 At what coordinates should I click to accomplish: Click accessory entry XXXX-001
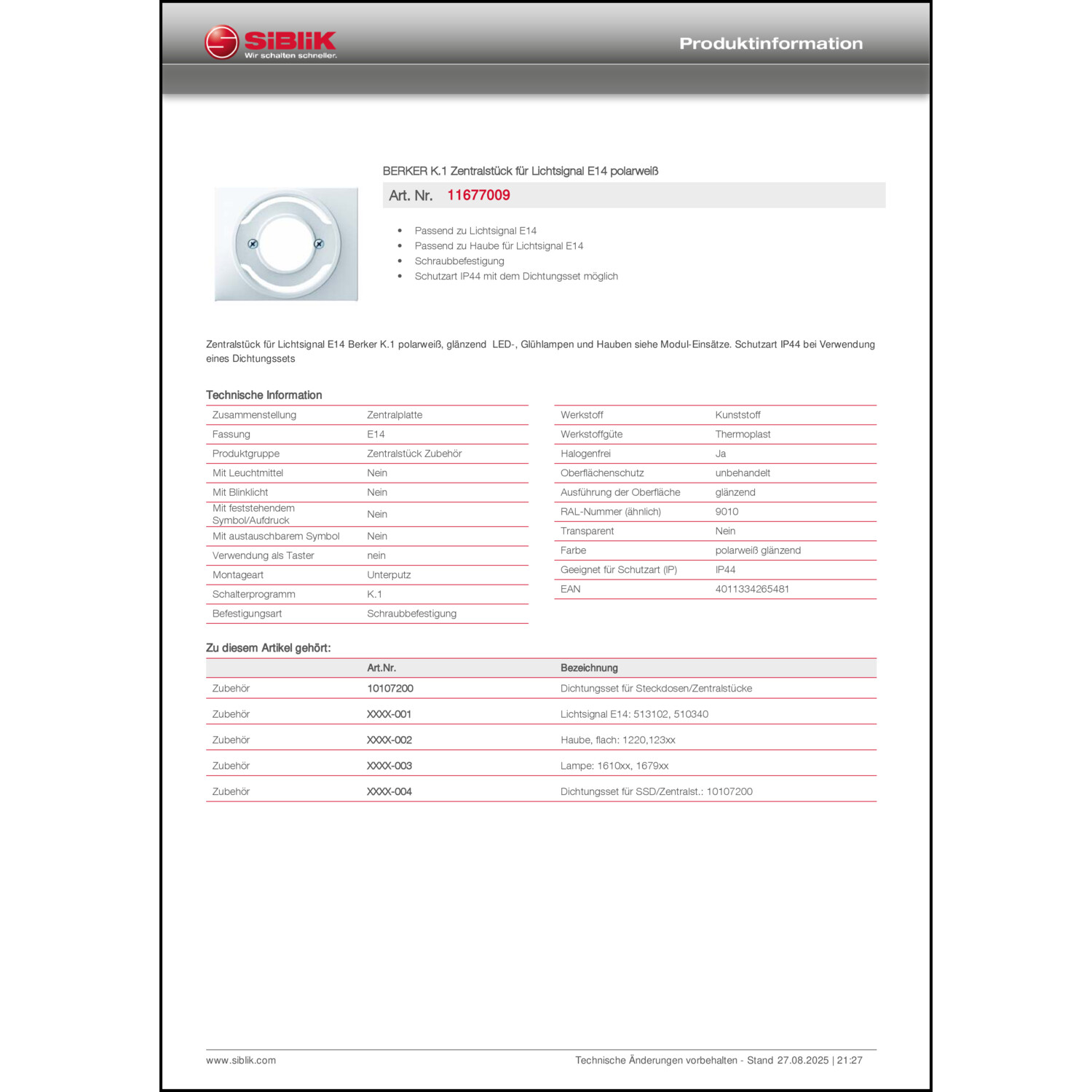(x=389, y=714)
